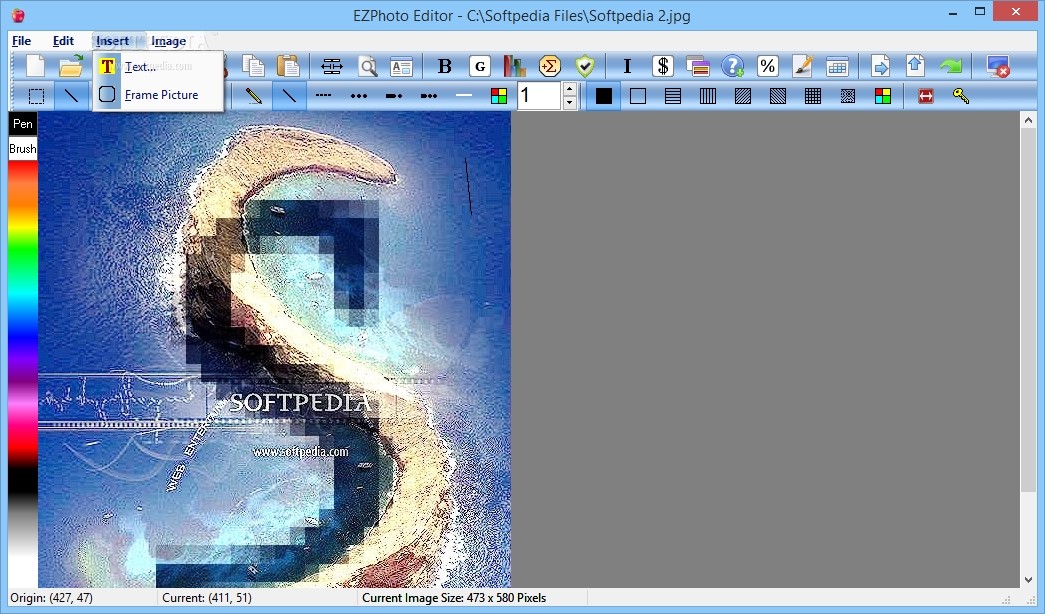This screenshot has width=1045, height=614.
Task: Click the Open folder icon
Action: click(x=71, y=66)
